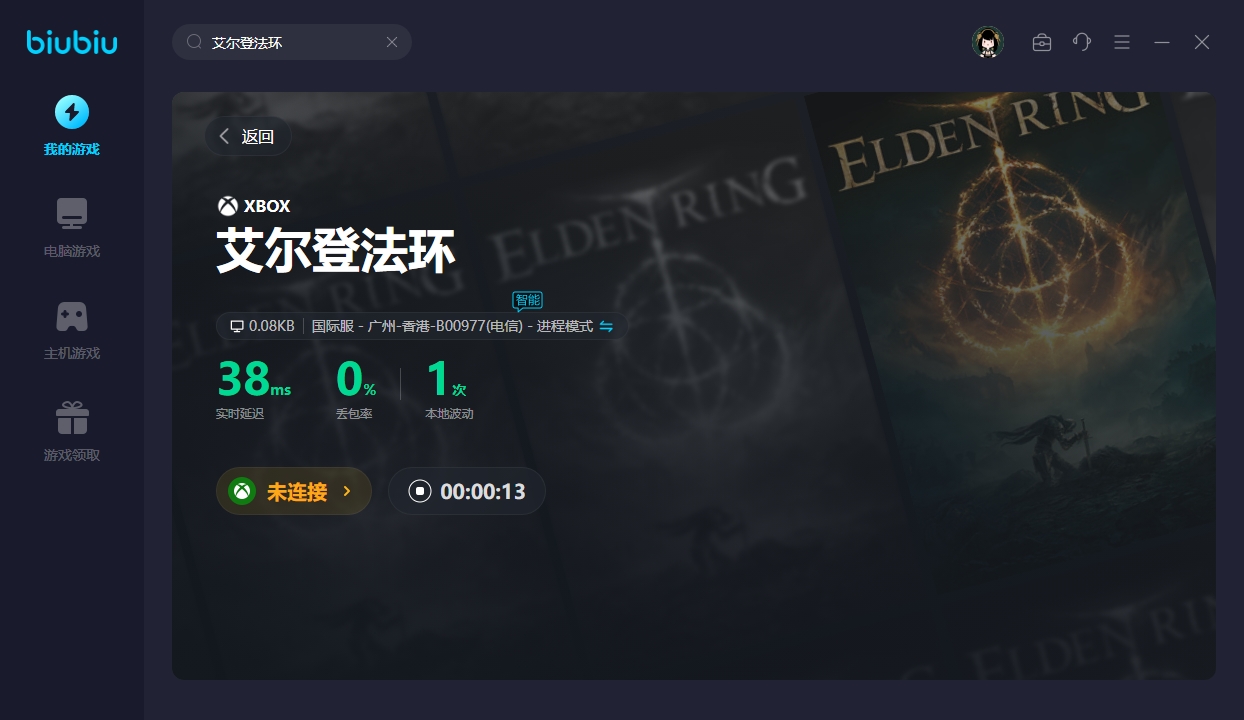
Task: Click the 智能 smart mode tag
Action: 528,300
